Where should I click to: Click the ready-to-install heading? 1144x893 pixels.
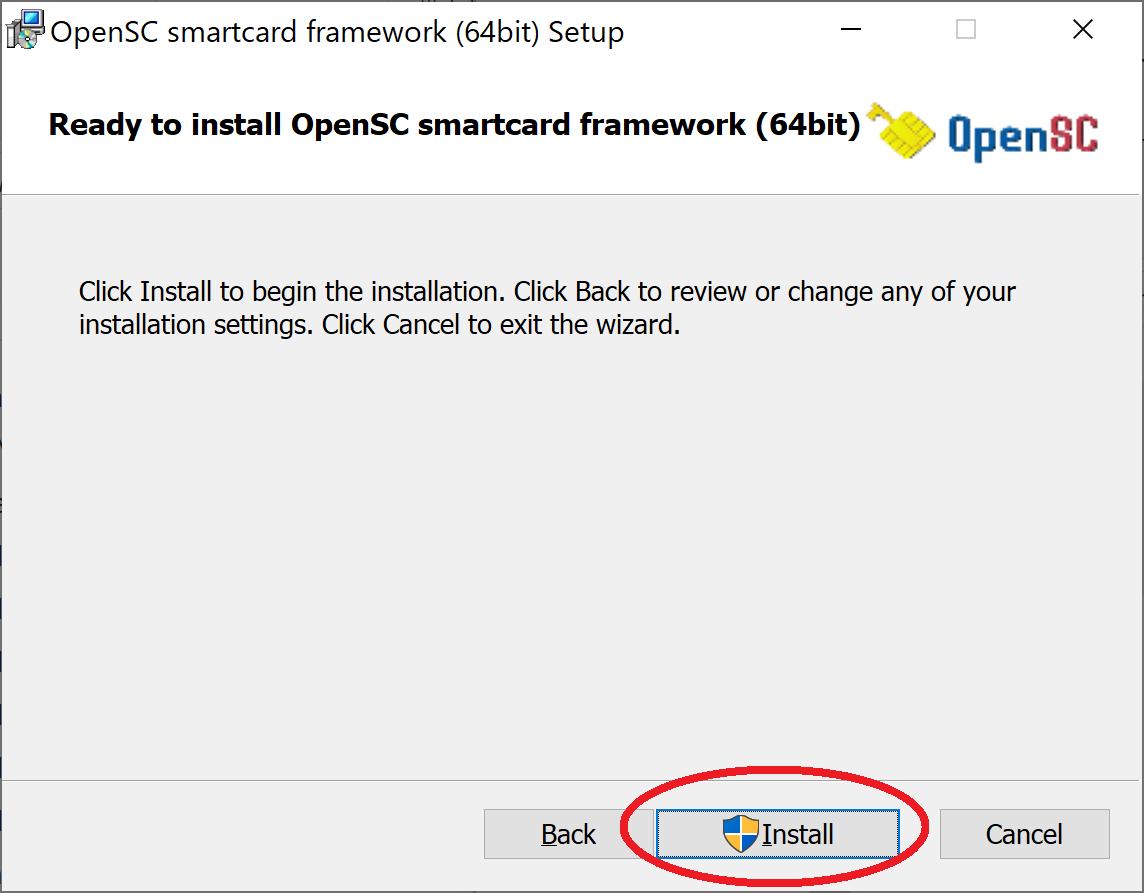point(455,124)
